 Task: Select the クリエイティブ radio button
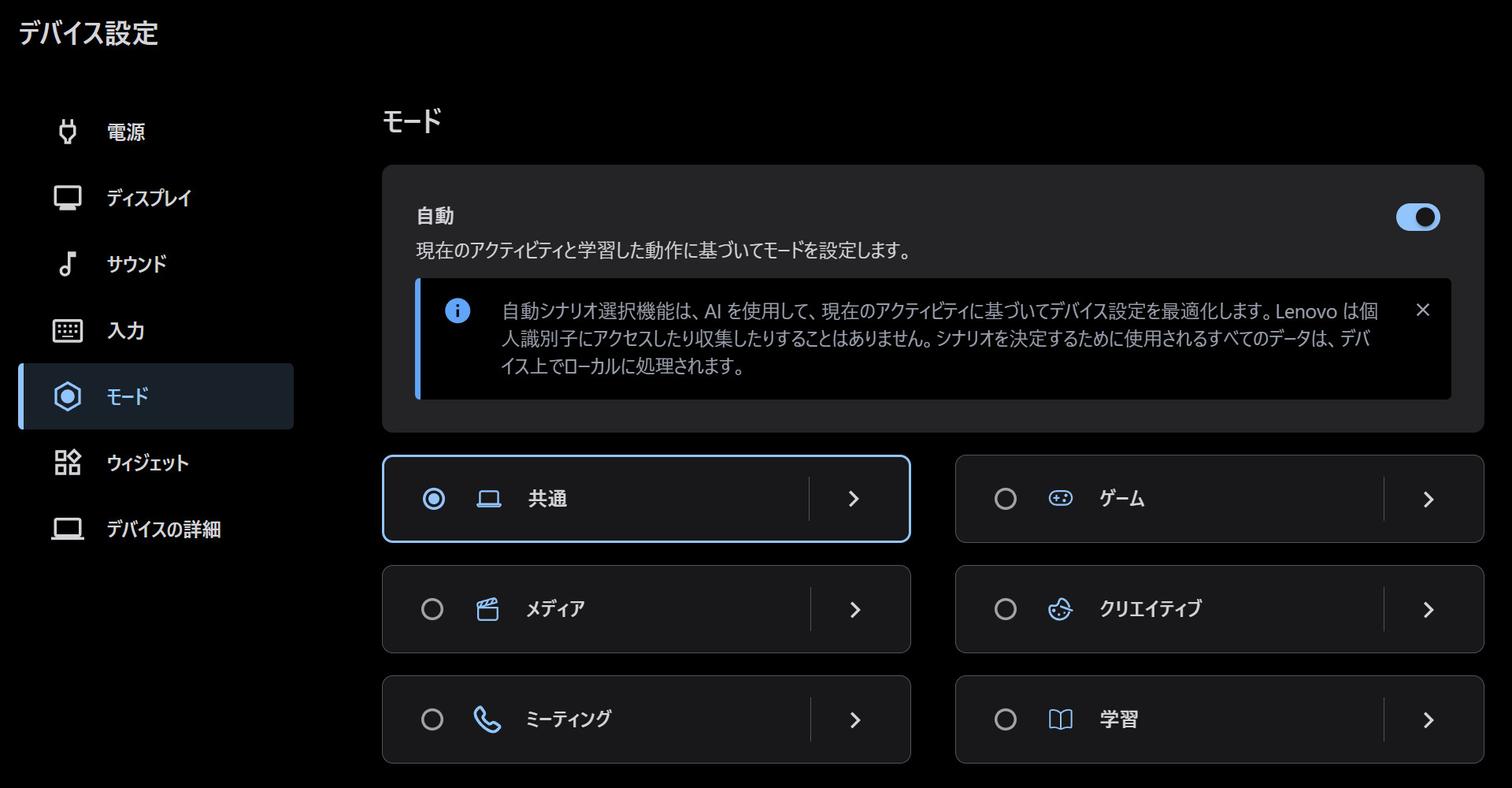point(1005,609)
